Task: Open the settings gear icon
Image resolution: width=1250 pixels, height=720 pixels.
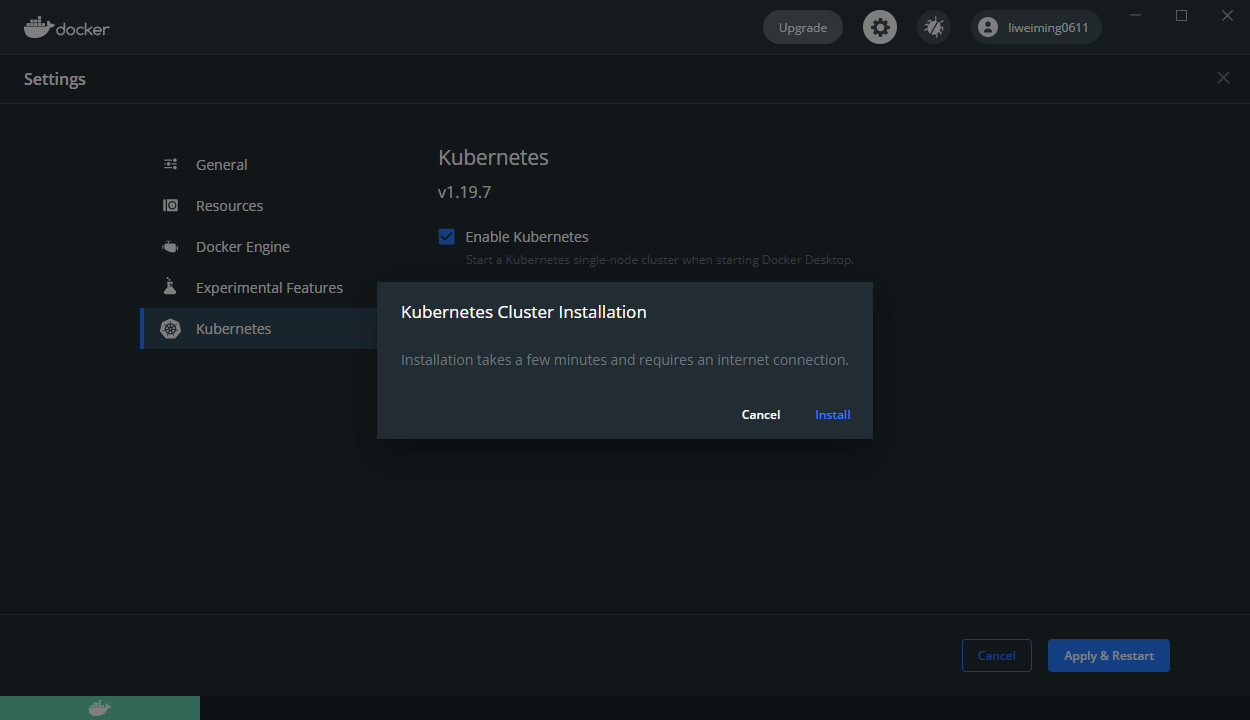Action: pyautogui.click(x=880, y=27)
